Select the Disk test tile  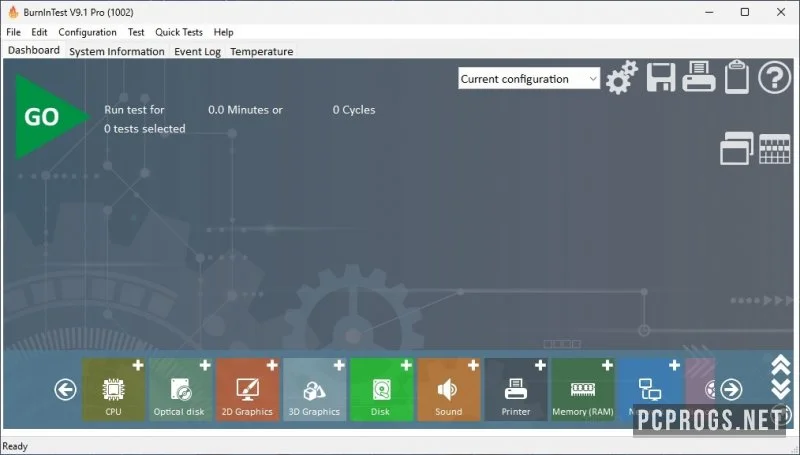tap(381, 390)
